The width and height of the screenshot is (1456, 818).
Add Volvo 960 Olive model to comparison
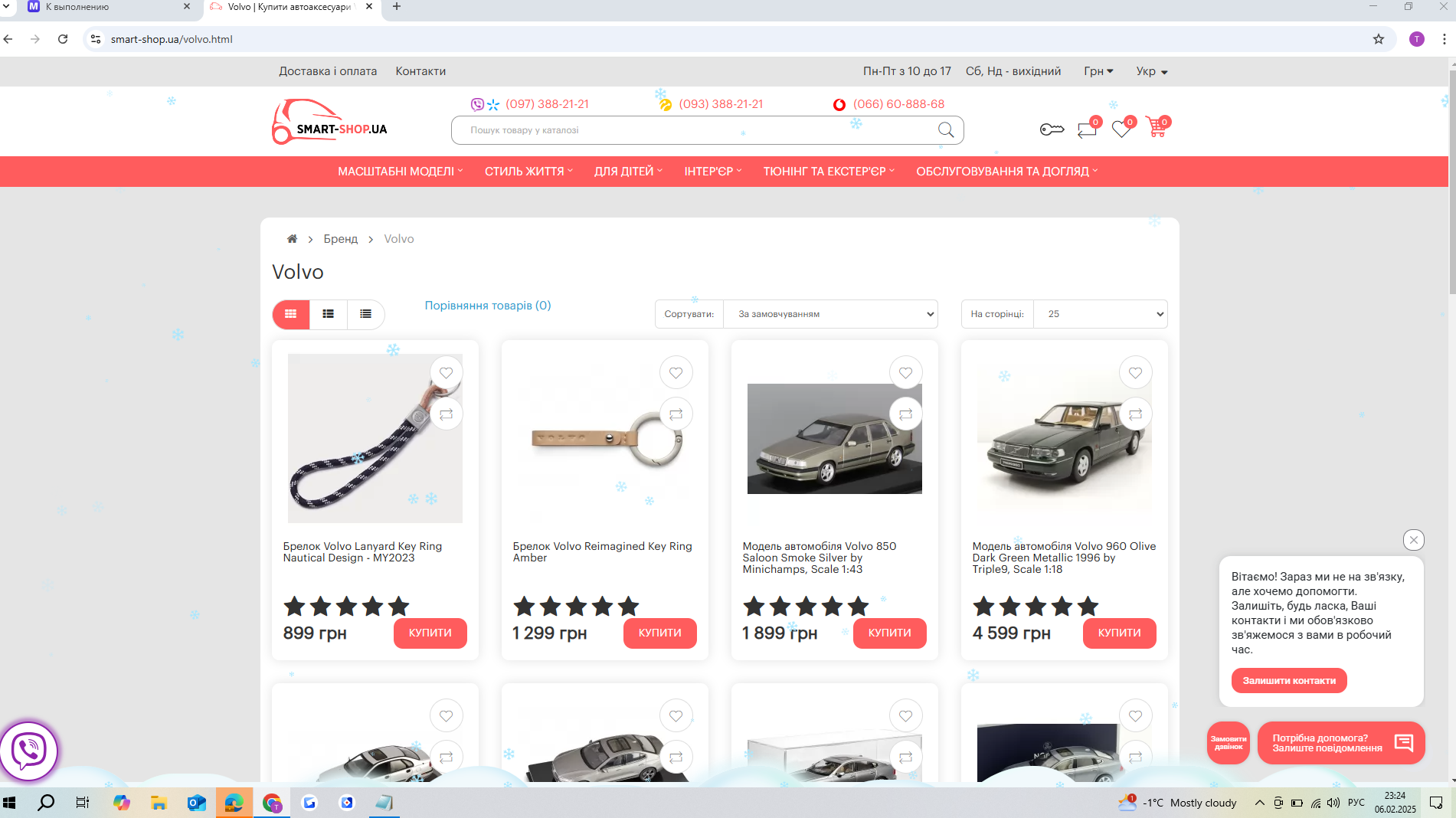(x=1135, y=414)
